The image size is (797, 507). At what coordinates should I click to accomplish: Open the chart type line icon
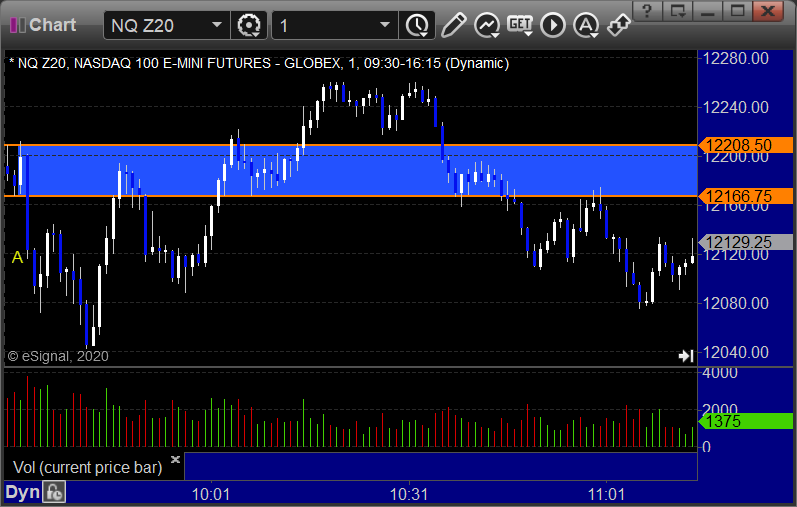(486, 25)
